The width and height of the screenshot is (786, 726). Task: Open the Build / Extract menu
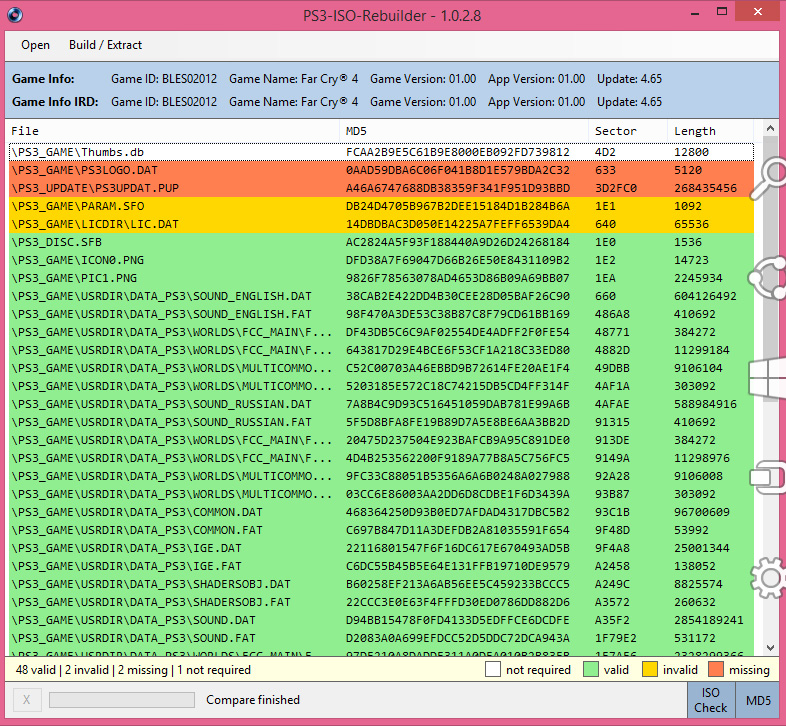[105, 45]
